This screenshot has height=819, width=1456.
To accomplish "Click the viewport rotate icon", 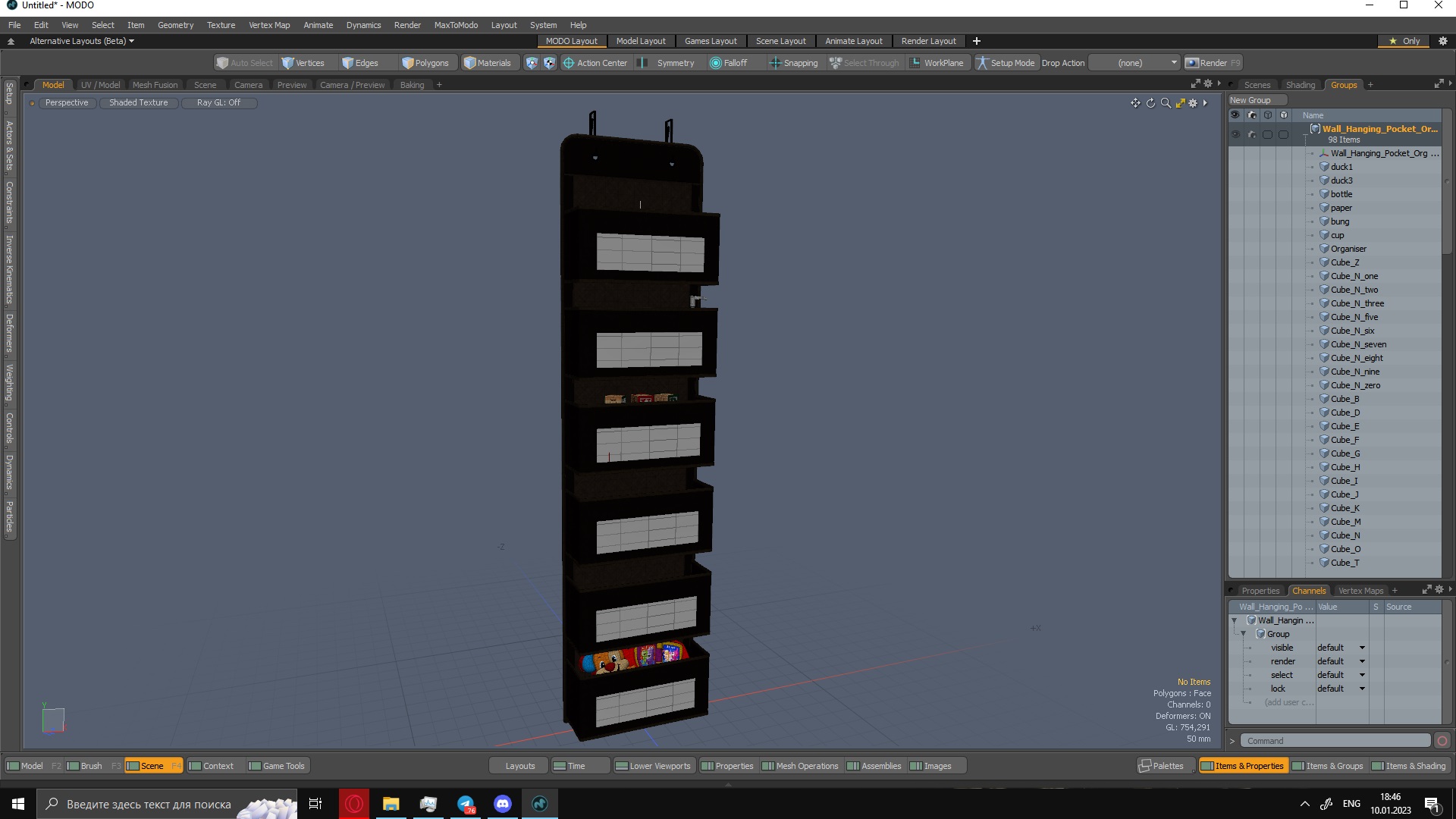I will (x=1150, y=103).
